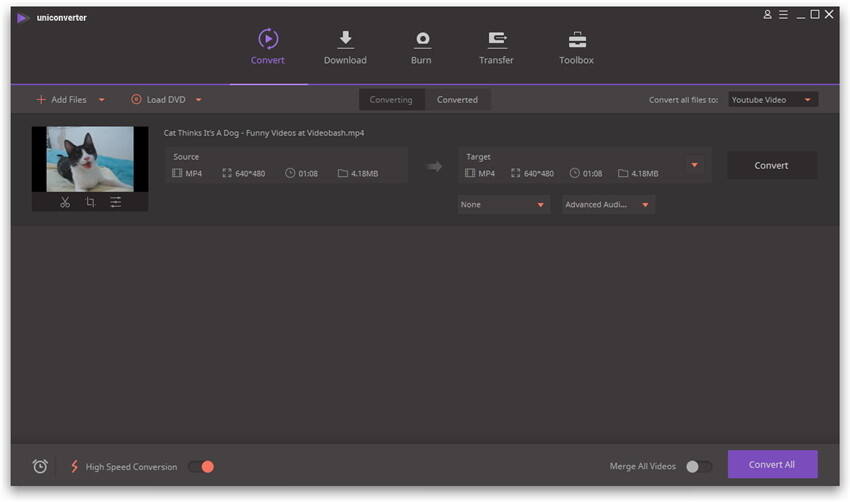Click the source MP4 format icon
Image resolution: width=850 pixels, height=502 pixels.
click(177, 173)
